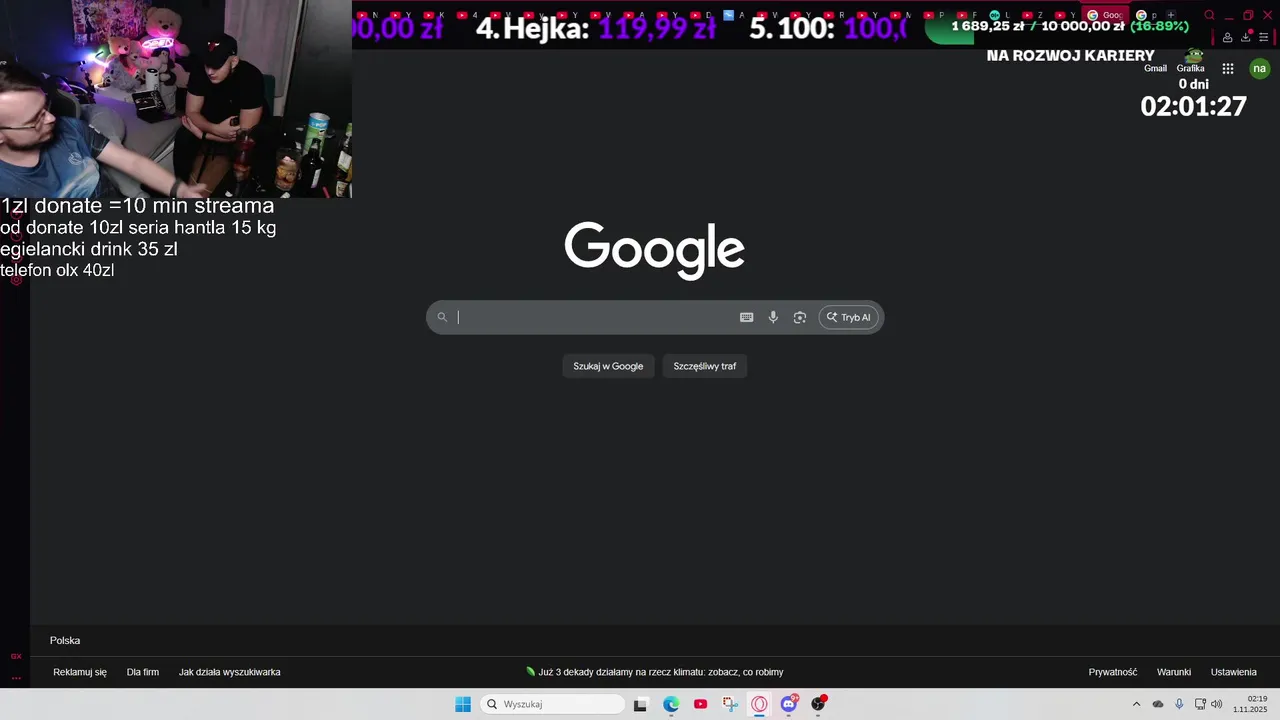The height and width of the screenshot is (720, 1280).
Task: Open the Google apps grid
Action: click(x=1228, y=68)
